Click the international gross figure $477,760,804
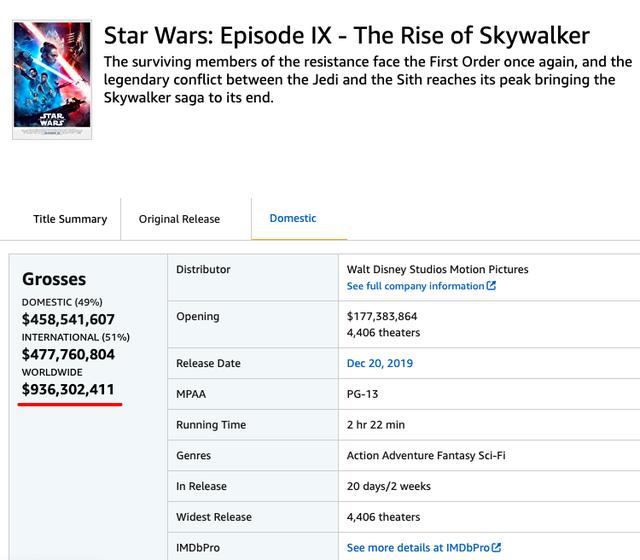 tap(68, 354)
